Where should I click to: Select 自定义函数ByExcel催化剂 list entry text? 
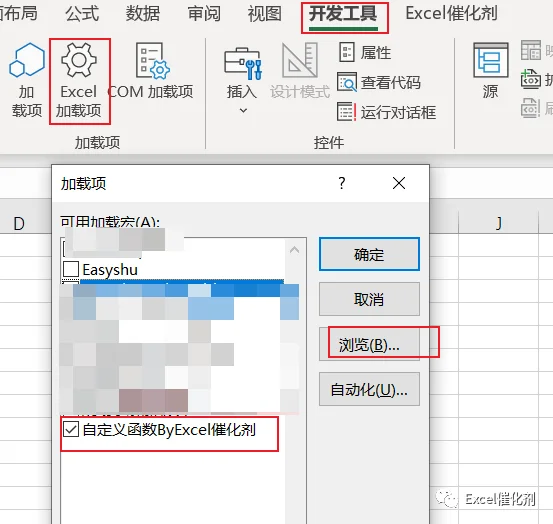click(x=169, y=429)
